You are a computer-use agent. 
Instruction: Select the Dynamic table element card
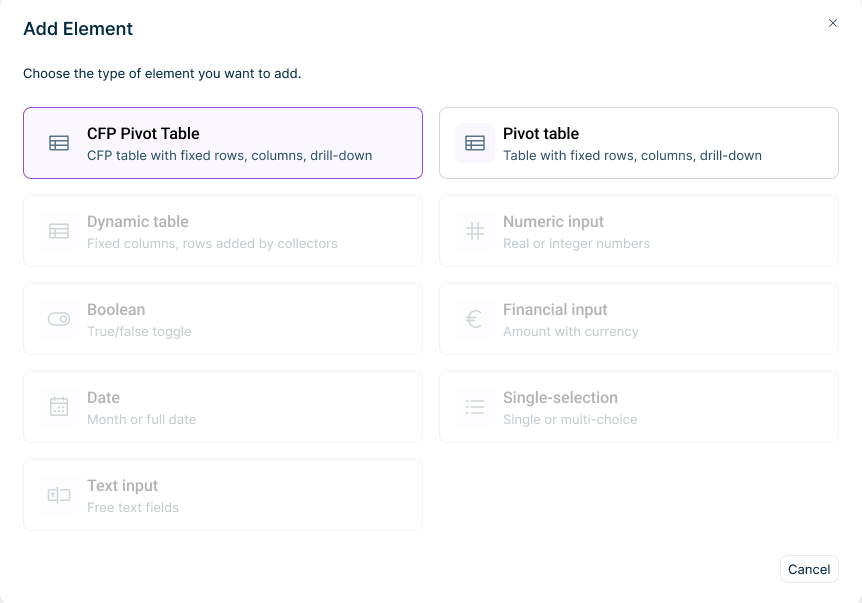(x=222, y=231)
